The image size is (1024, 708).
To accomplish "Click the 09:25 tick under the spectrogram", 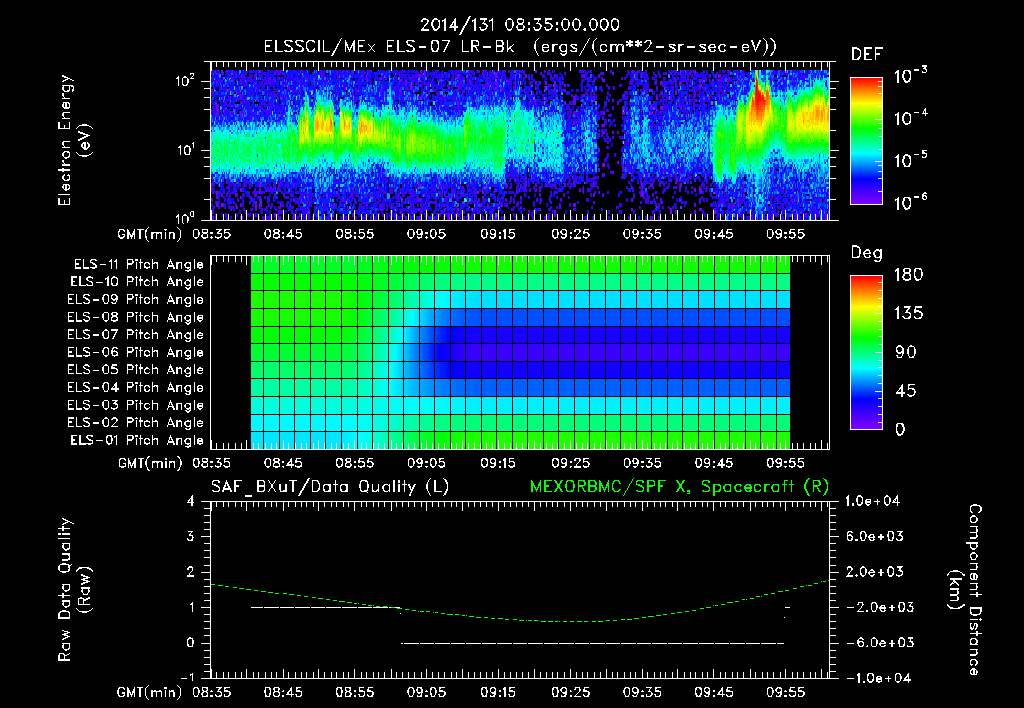I will click(570, 234).
